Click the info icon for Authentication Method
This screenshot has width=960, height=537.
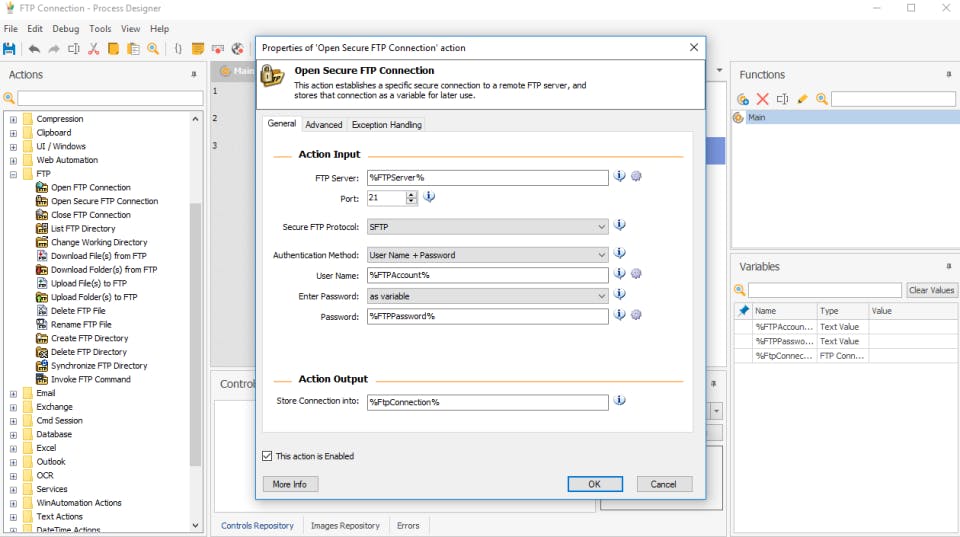620,253
